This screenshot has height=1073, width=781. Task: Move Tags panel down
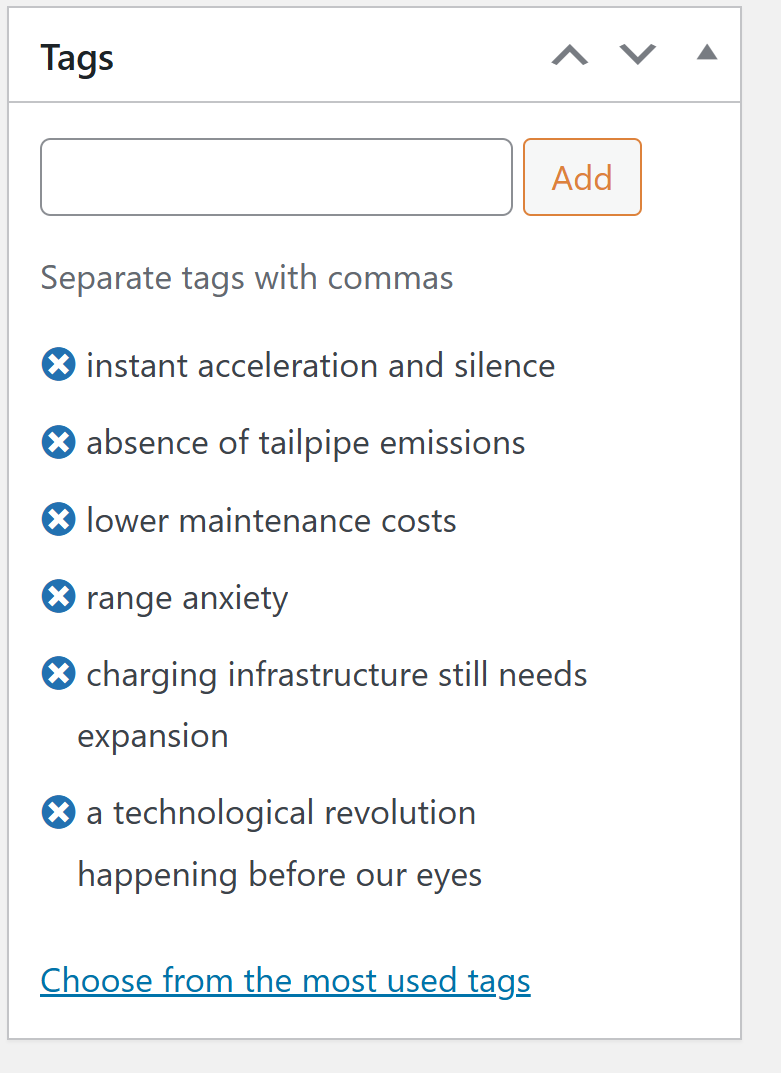click(x=638, y=54)
